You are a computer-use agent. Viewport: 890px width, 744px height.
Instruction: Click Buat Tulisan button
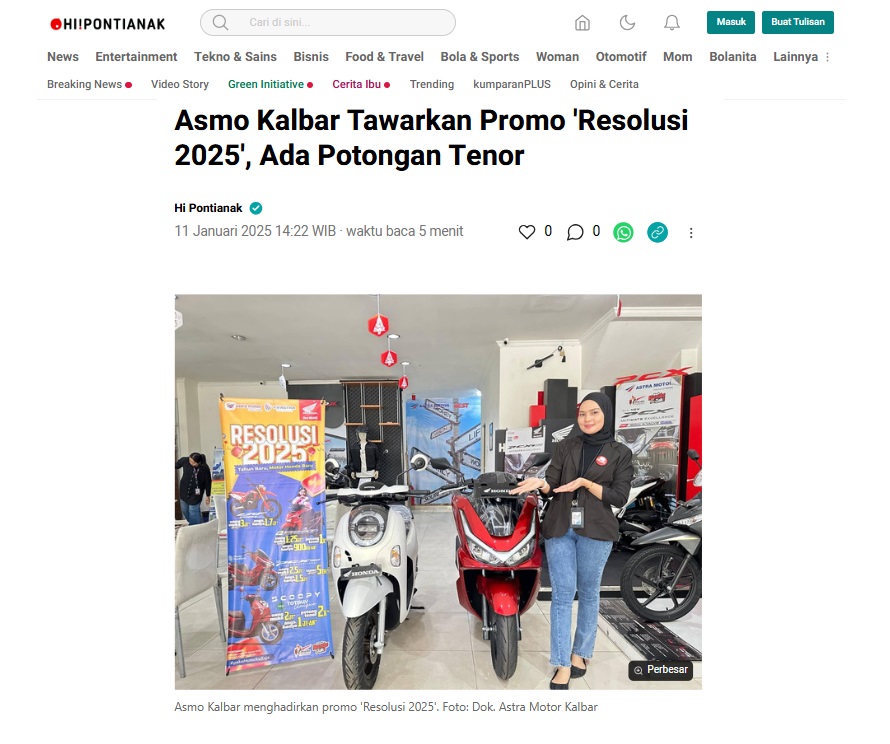click(797, 22)
